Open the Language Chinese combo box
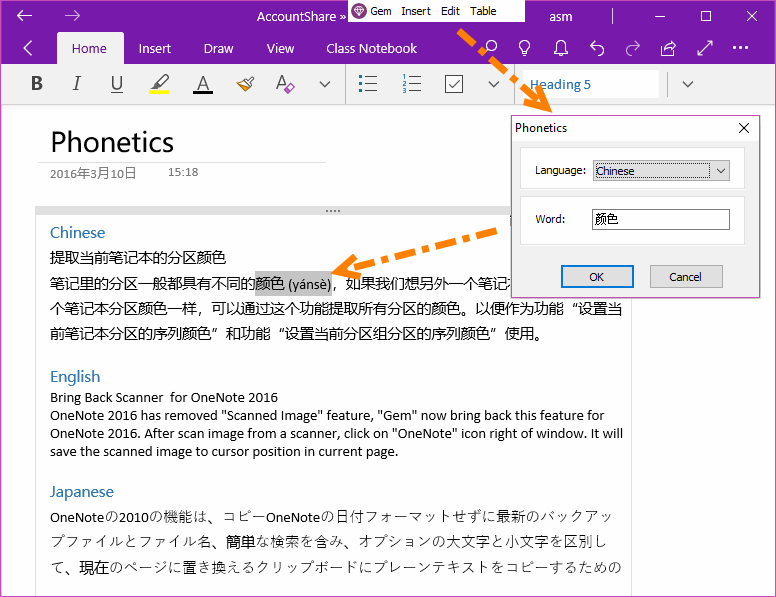This screenshot has width=776, height=597. (661, 171)
